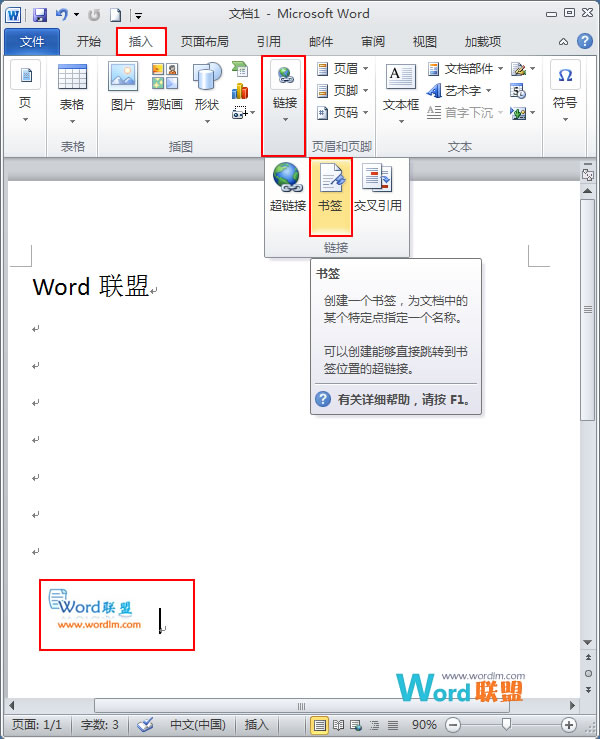600x739 pixels.
Task: Switch to Print Layout view button
Action: (x=320, y=725)
